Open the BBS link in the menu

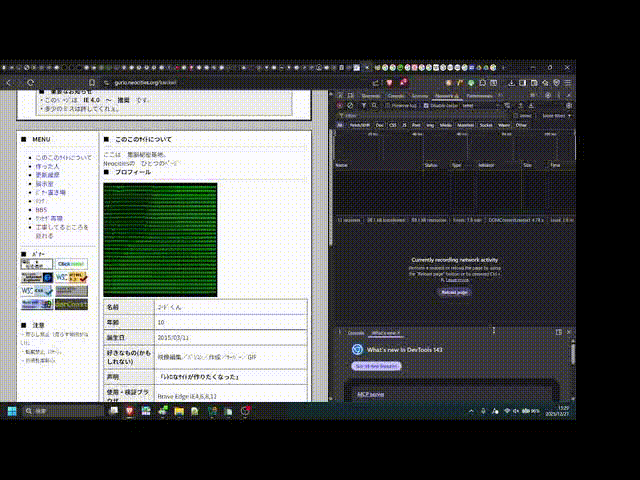(x=41, y=210)
